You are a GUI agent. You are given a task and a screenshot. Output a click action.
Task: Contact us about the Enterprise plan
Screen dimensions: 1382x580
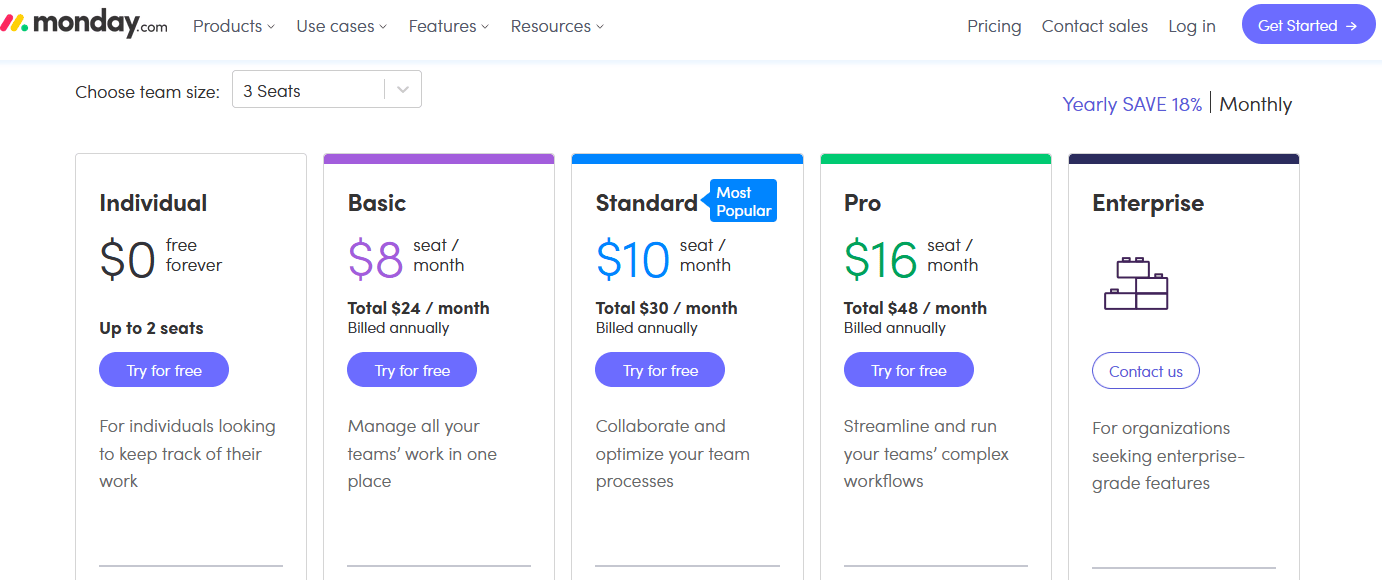coord(1145,370)
